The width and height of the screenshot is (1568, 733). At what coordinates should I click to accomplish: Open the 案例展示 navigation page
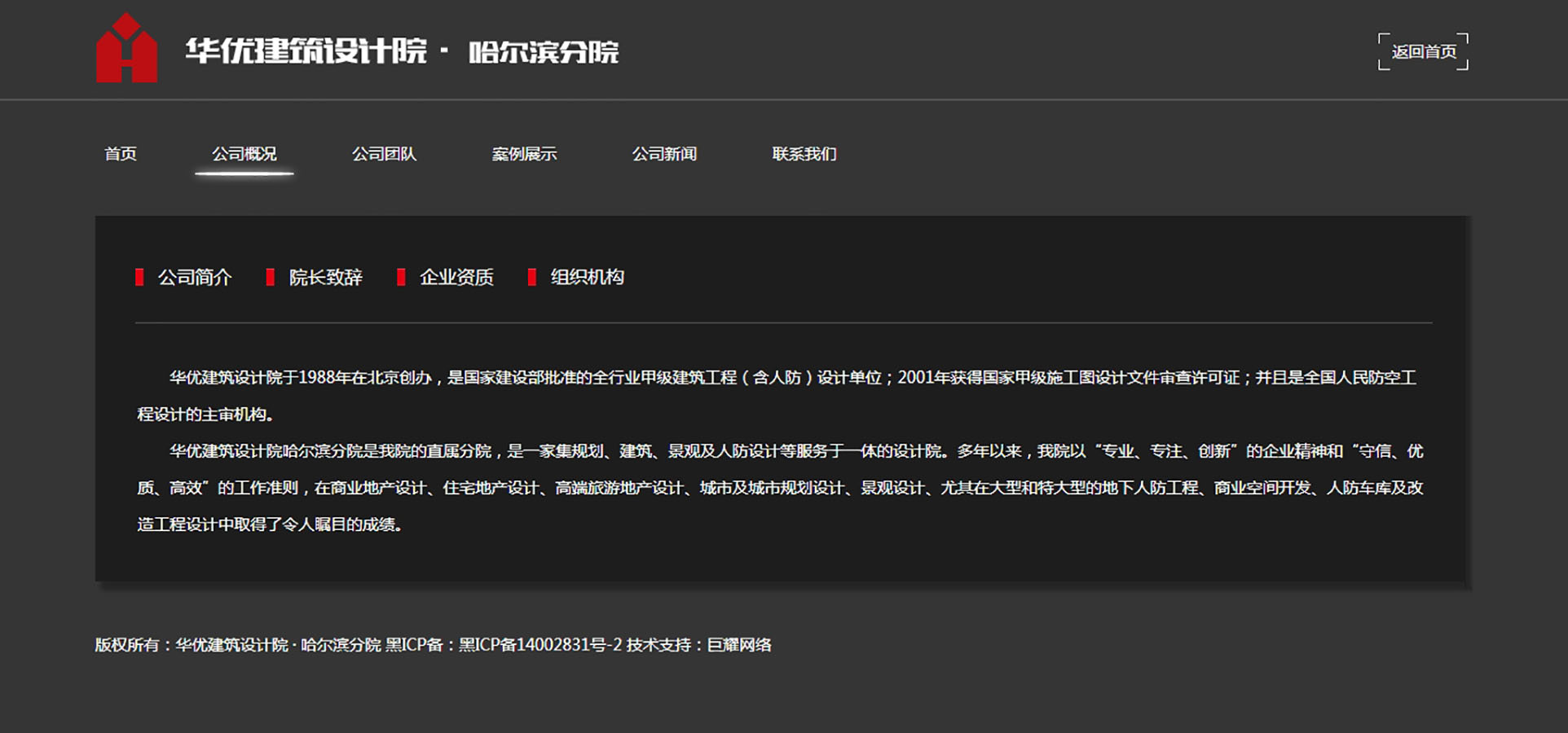(x=524, y=154)
